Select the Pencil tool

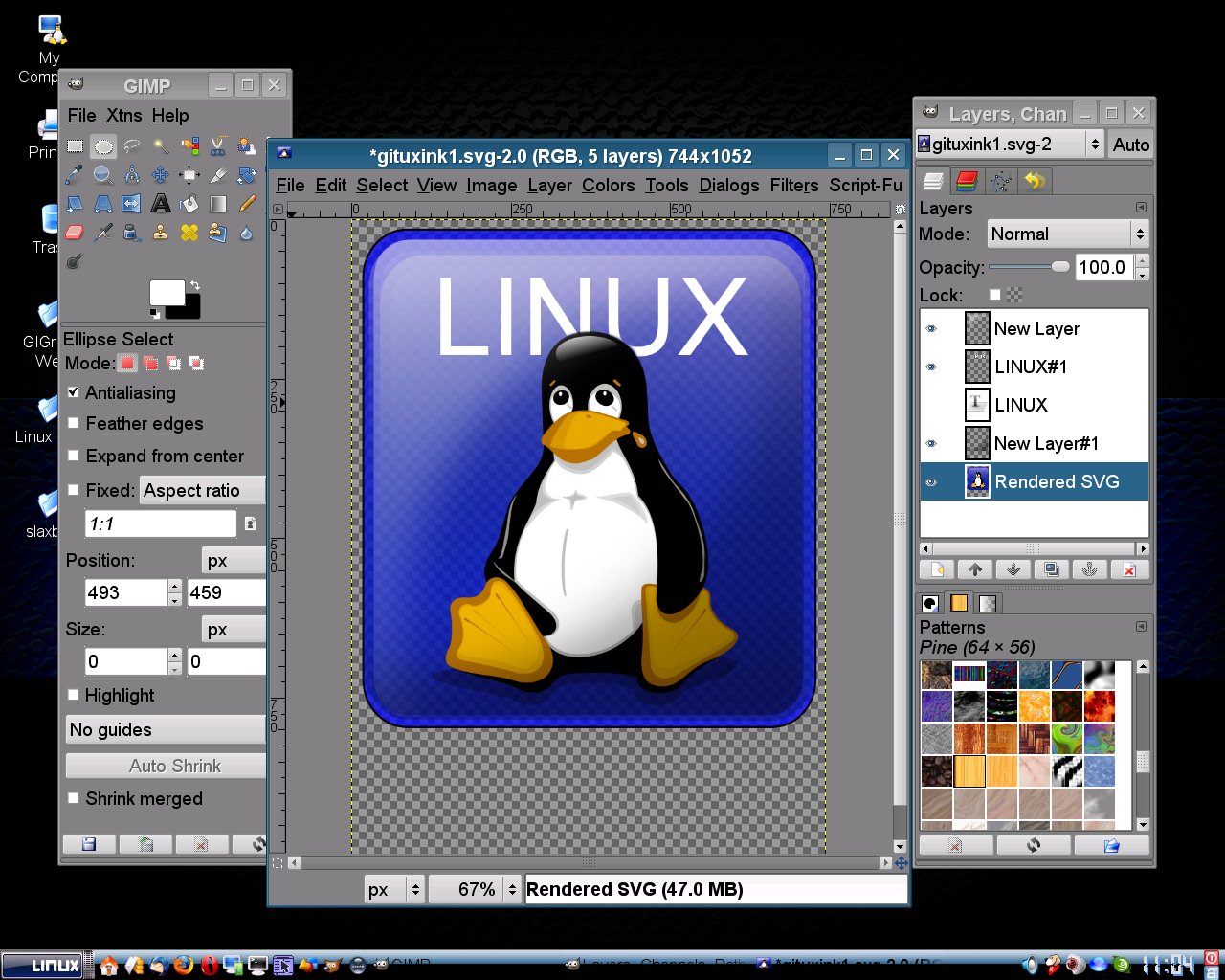[247, 203]
